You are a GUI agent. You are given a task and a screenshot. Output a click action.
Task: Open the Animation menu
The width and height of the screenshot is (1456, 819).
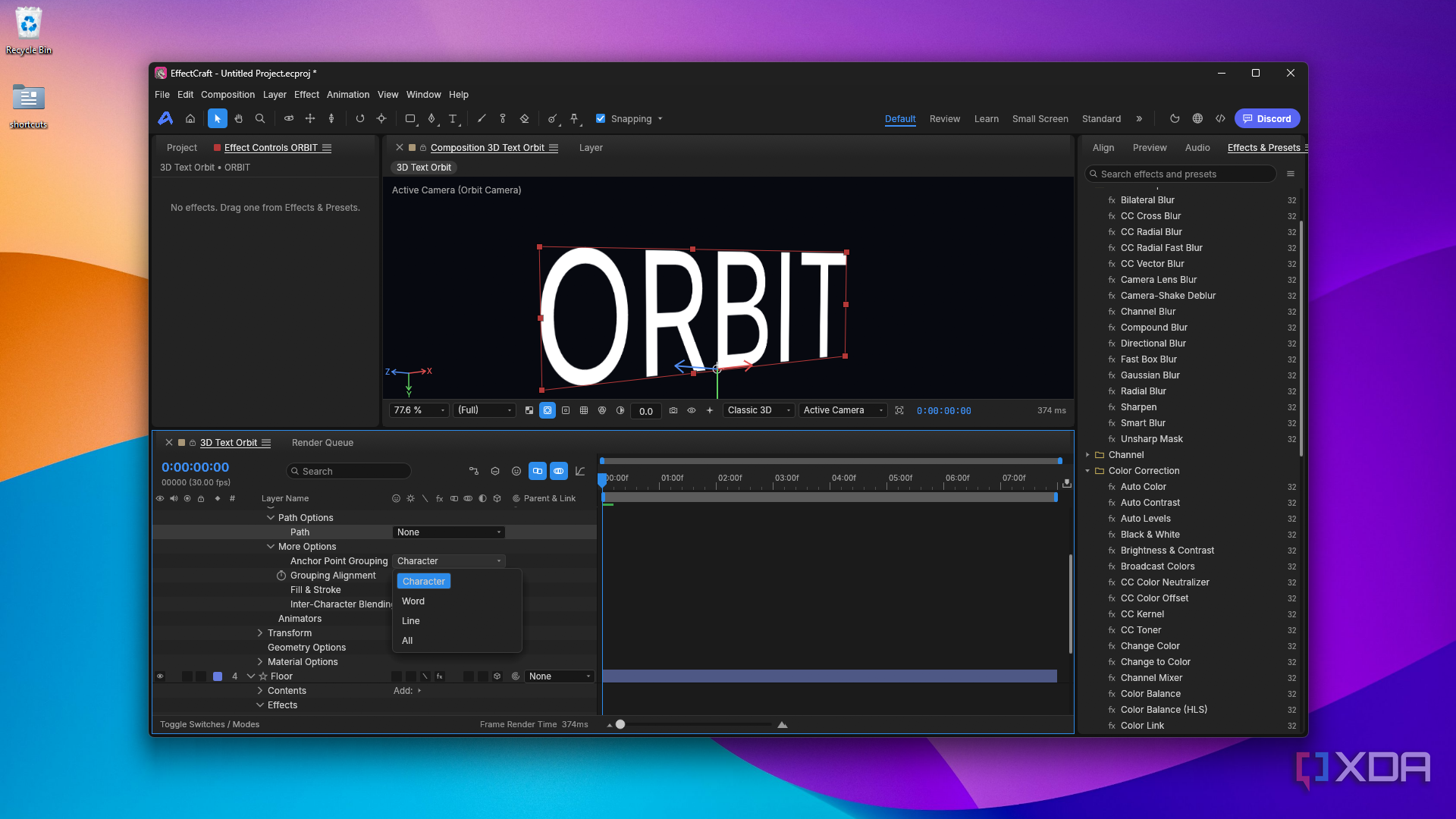click(348, 95)
